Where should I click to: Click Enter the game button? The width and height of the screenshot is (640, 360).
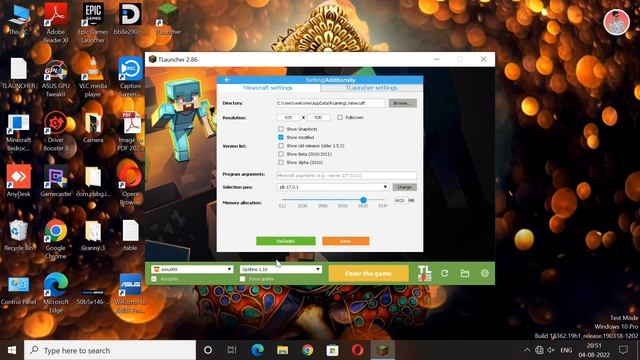click(368, 273)
